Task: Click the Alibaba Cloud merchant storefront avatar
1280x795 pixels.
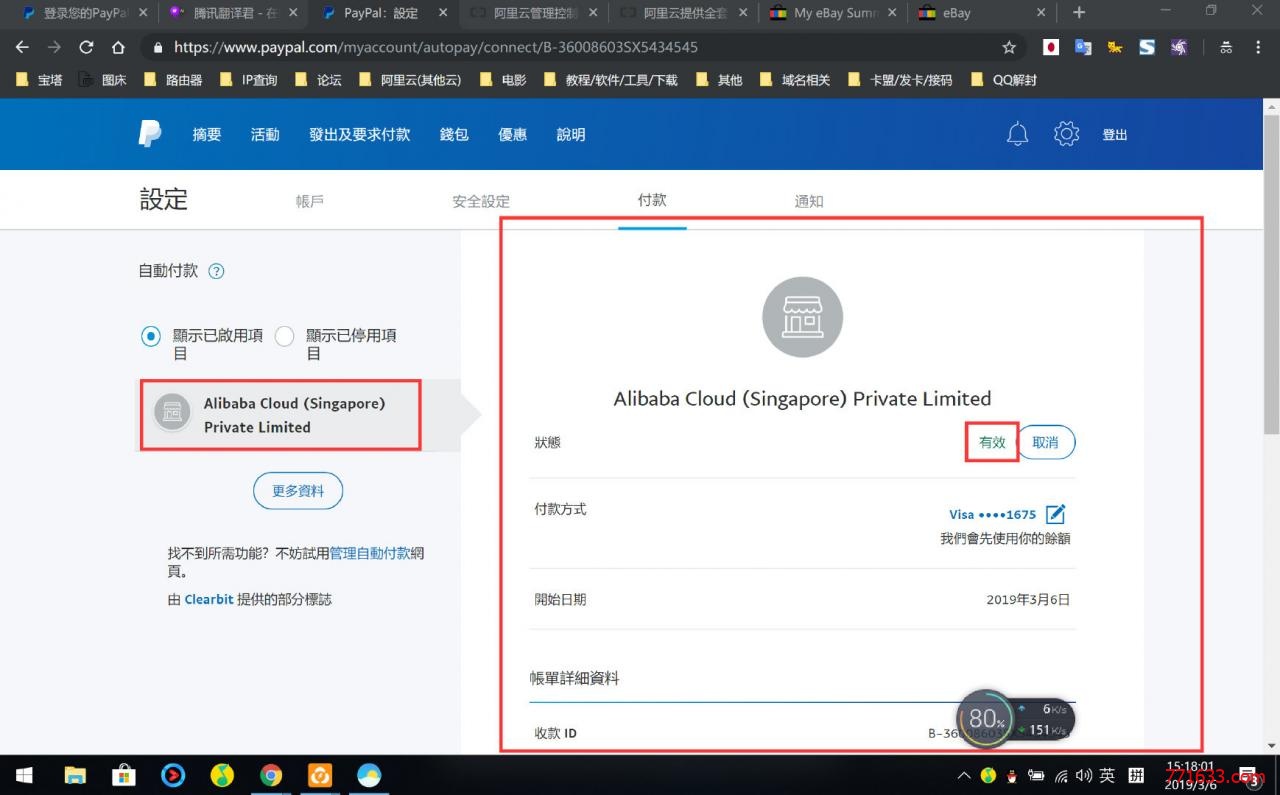Action: pyautogui.click(x=802, y=317)
